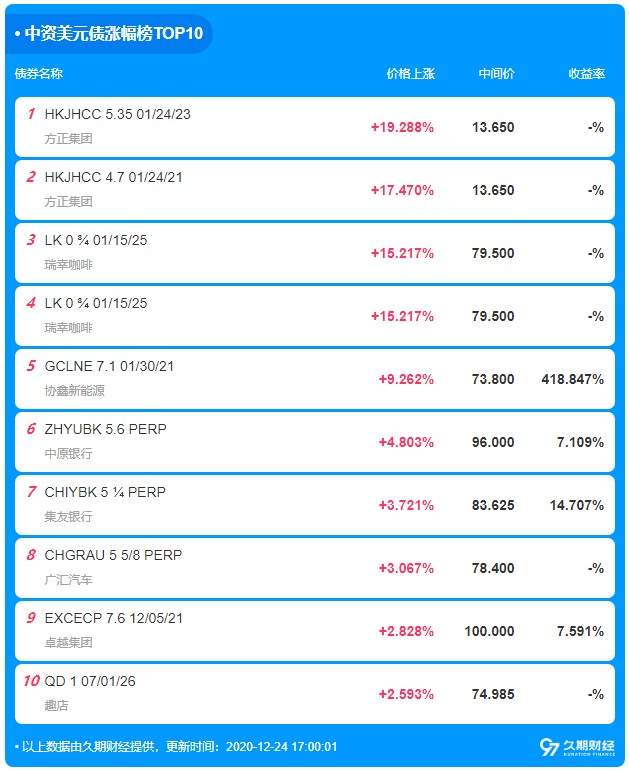Click the 收益率 column header
This screenshot has width=629, height=771.
[x=586, y=74]
